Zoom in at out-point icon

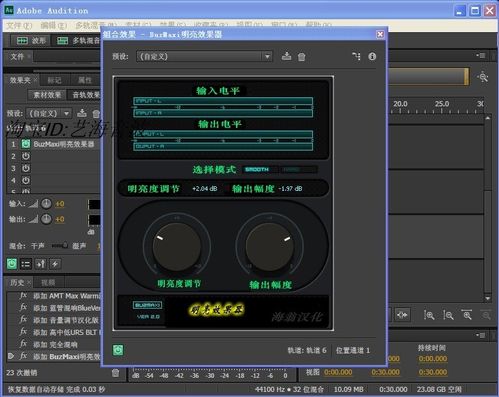[448, 315]
